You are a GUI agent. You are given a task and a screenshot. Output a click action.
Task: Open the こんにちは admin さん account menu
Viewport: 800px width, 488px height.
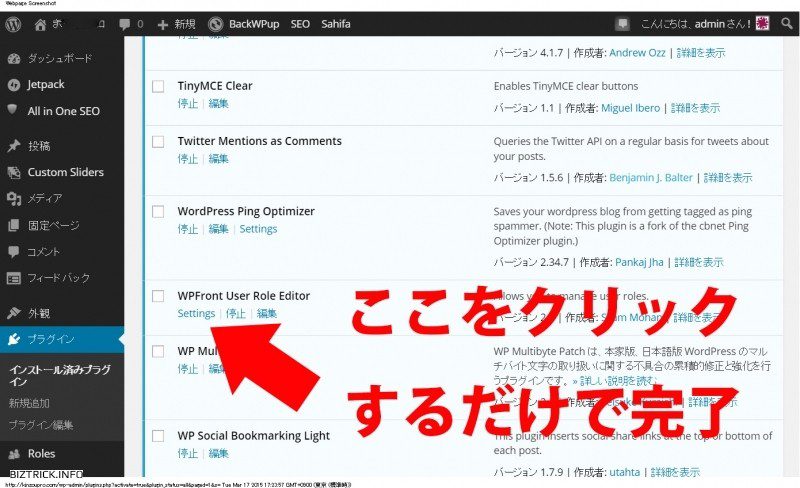coord(695,24)
